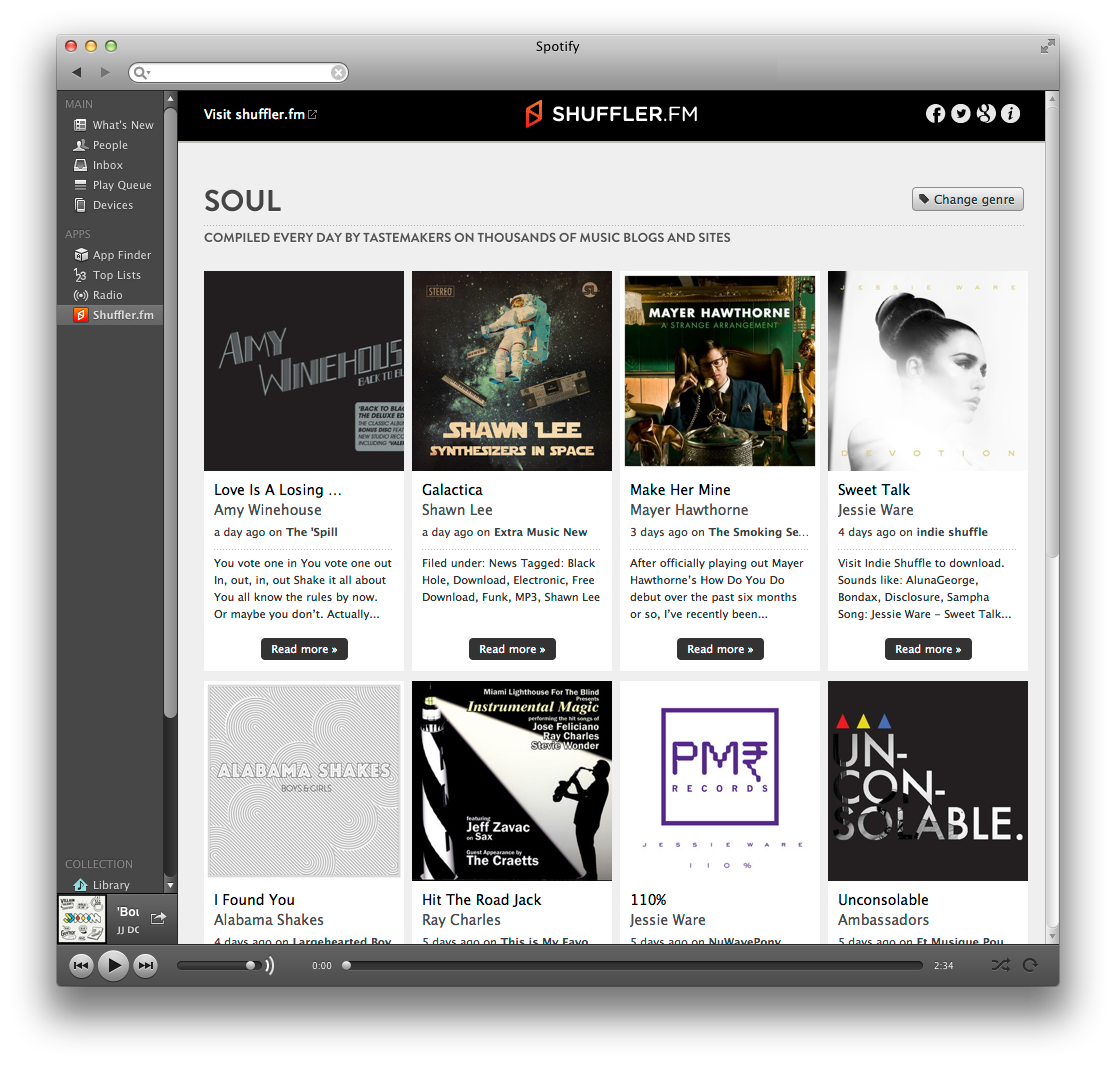Open App Finder in sidebar
The image size is (1116, 1065).
coord(112,255)
